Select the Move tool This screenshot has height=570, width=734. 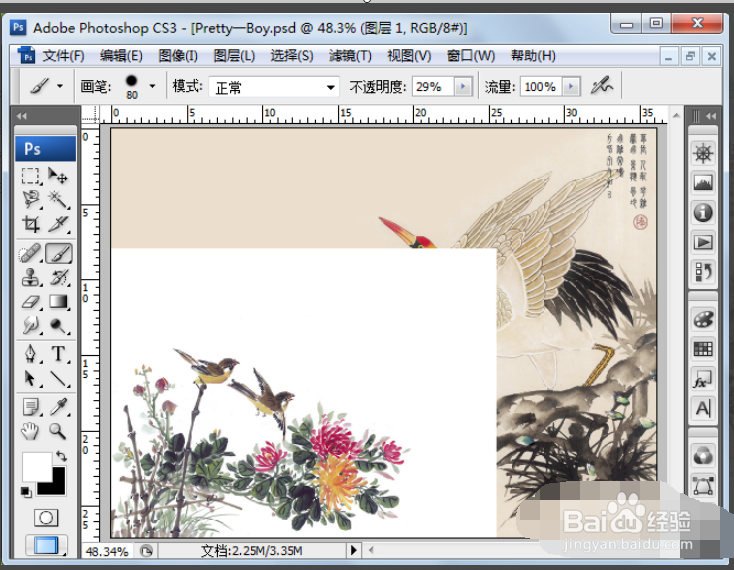[x=58, y=176]
